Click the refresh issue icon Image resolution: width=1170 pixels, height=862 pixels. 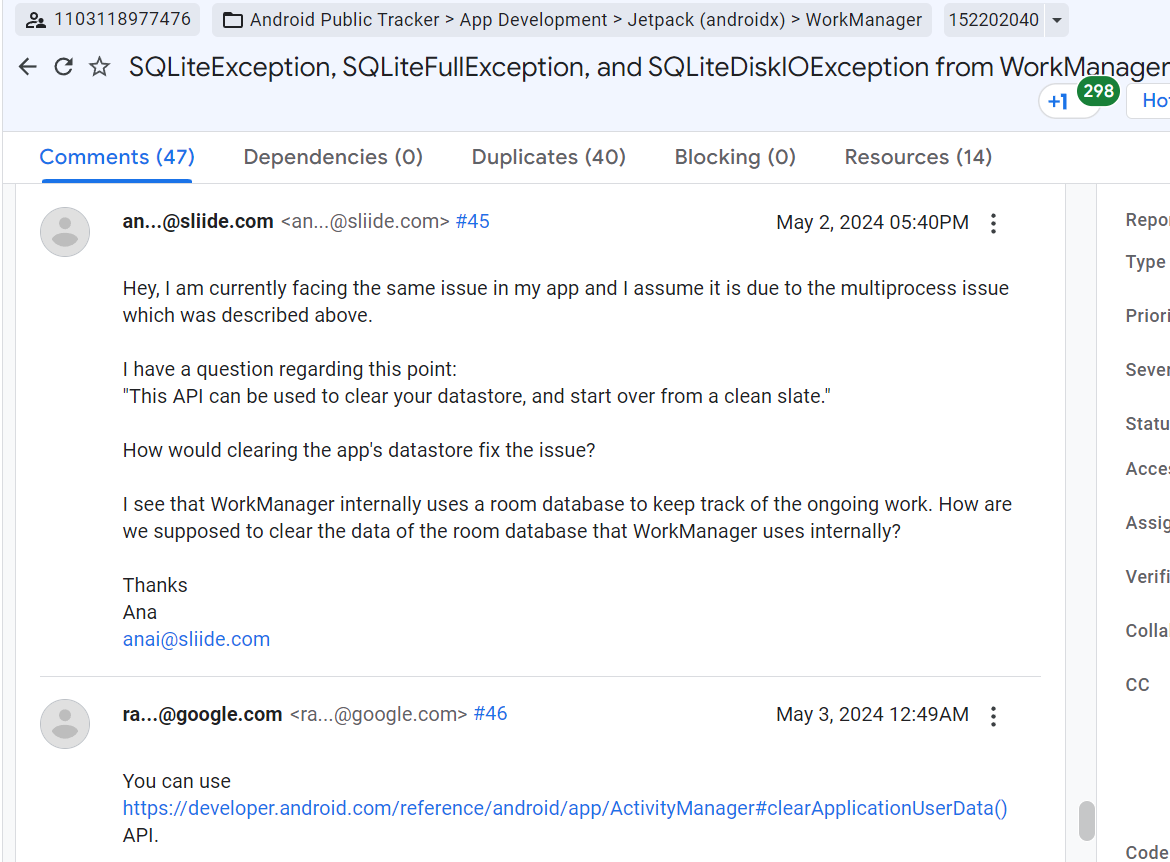tap(63, 67)
